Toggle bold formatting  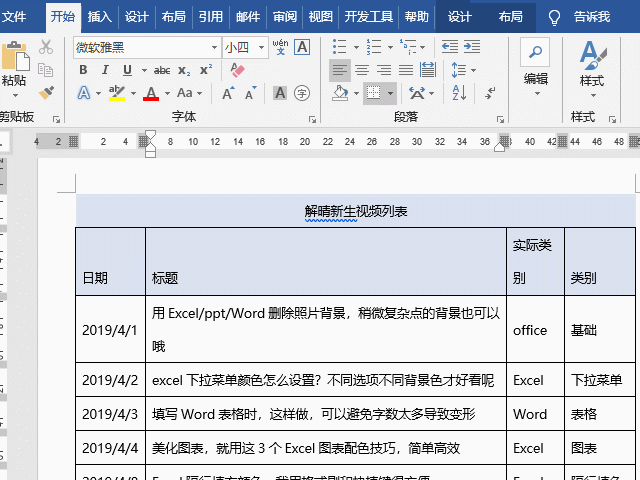83,70
